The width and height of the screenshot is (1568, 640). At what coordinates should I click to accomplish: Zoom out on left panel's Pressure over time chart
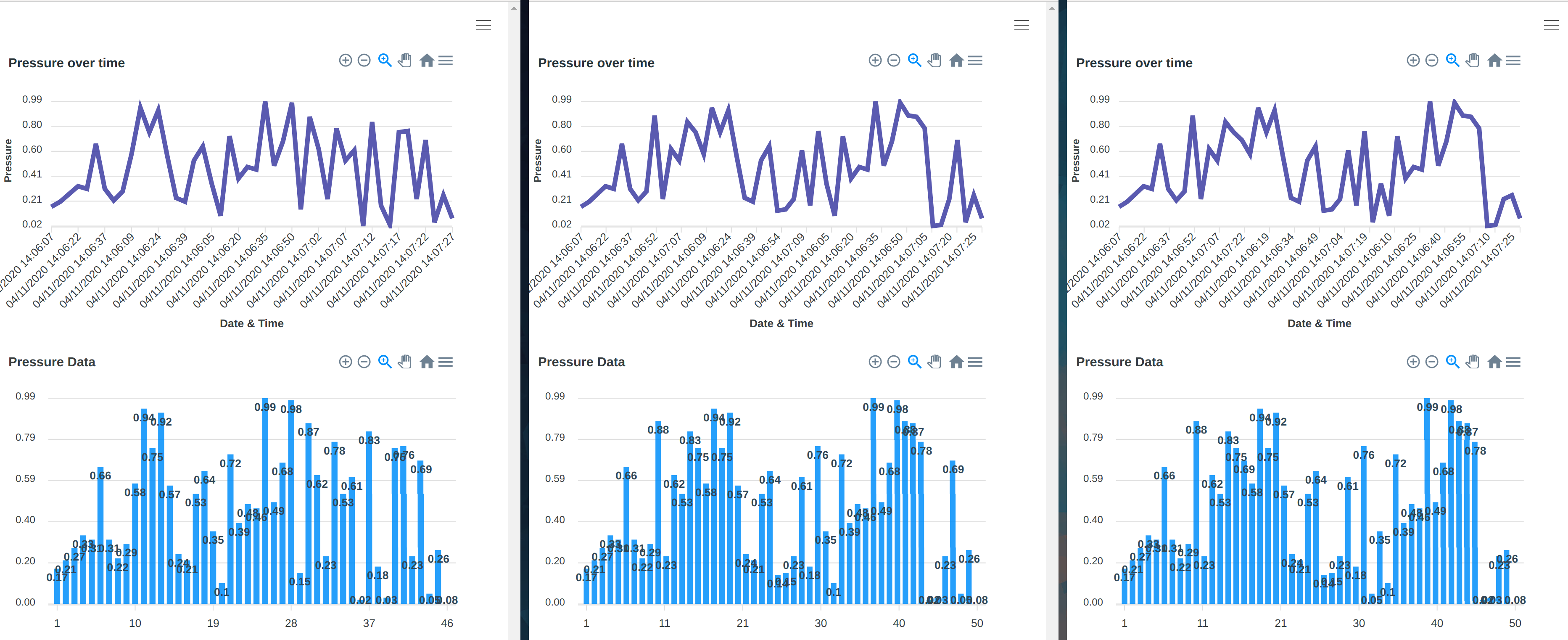click(364, 60)
